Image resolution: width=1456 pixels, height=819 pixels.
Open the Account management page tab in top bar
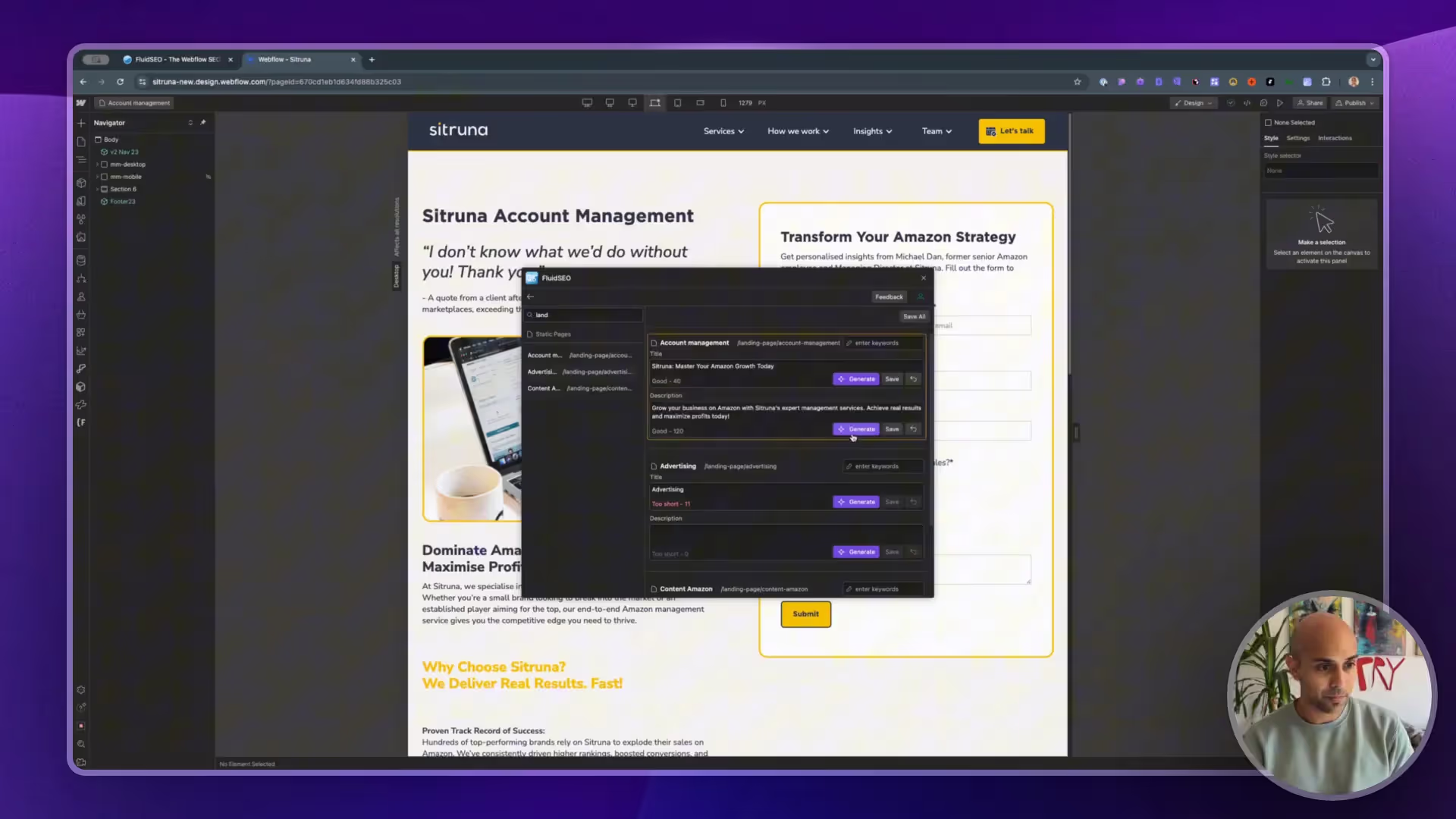[135, 103]
